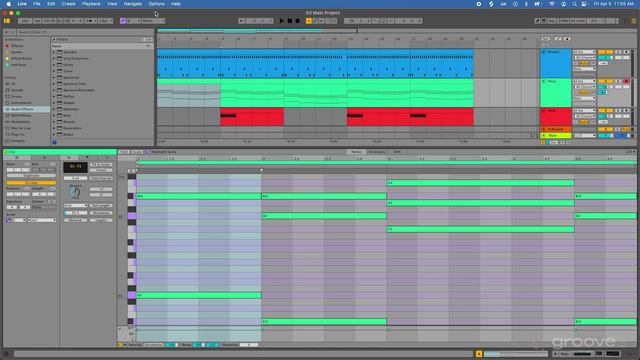This screenshot has width=640, height=360.
Task: Open the MIDI Effects category in sidebar
Action: coord(21,116)
